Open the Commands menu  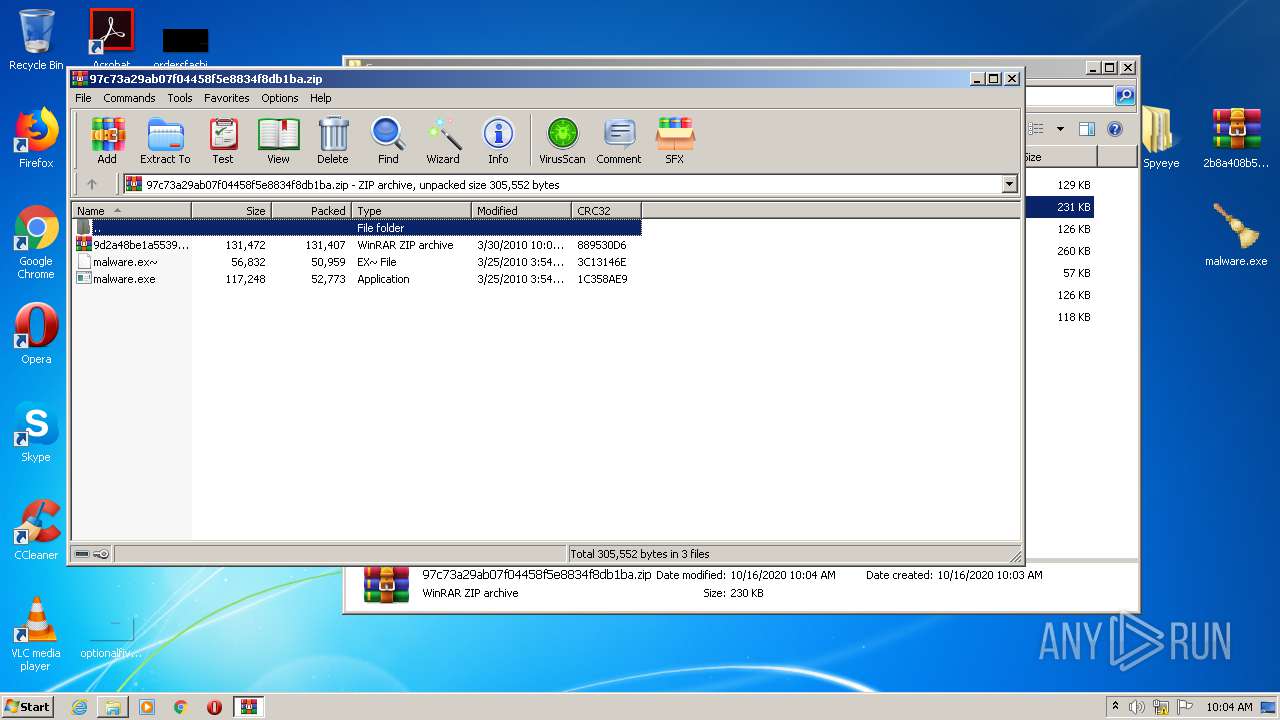pos(129,98)
